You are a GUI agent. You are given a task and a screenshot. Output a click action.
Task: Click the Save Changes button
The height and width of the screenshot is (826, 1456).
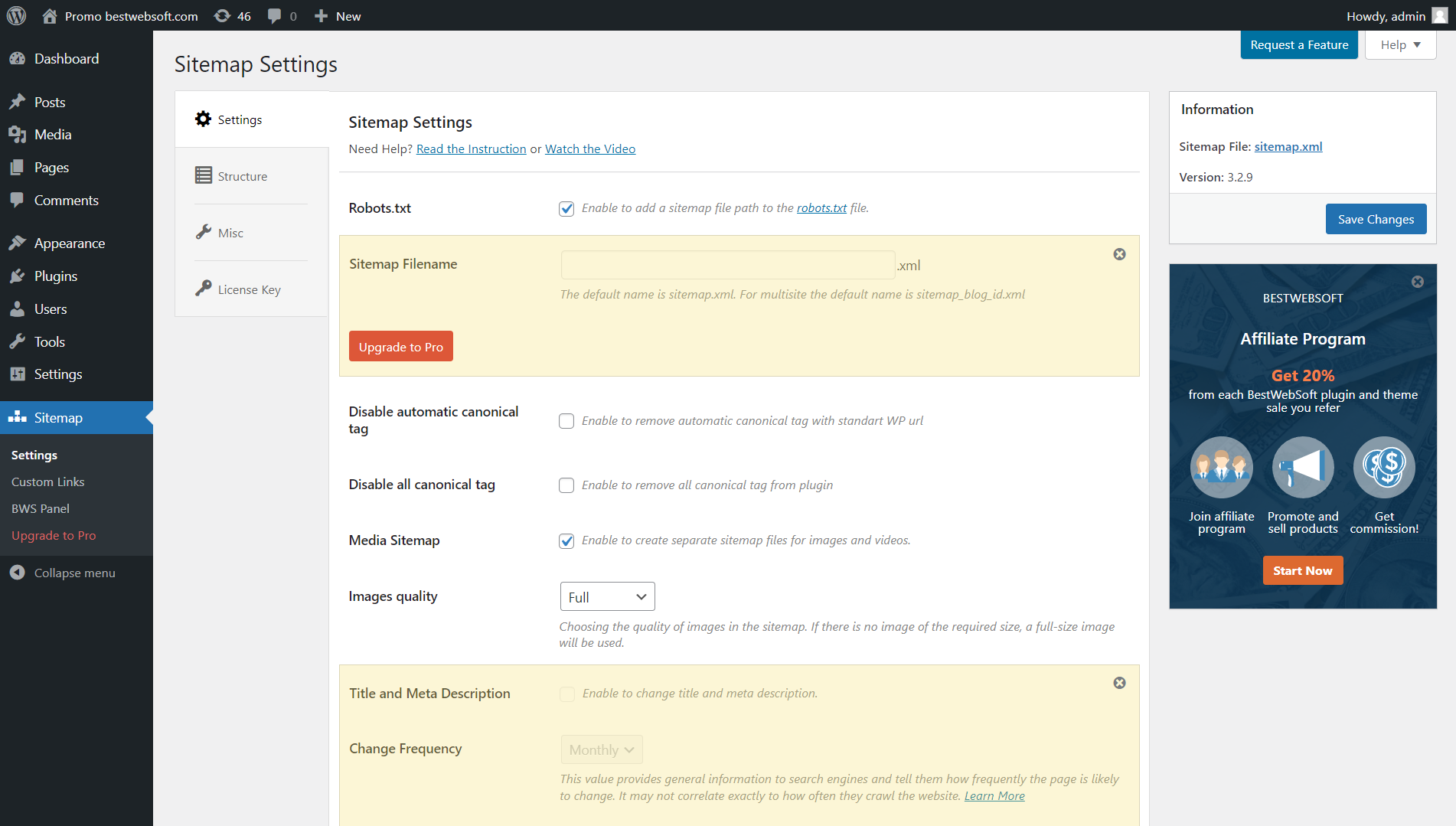[1376, 219]
